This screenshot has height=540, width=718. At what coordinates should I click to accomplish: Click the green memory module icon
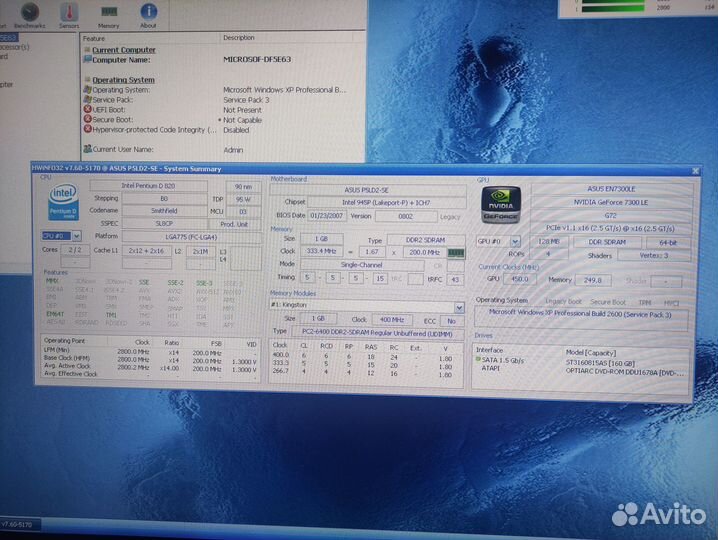(x=455, y=254)
